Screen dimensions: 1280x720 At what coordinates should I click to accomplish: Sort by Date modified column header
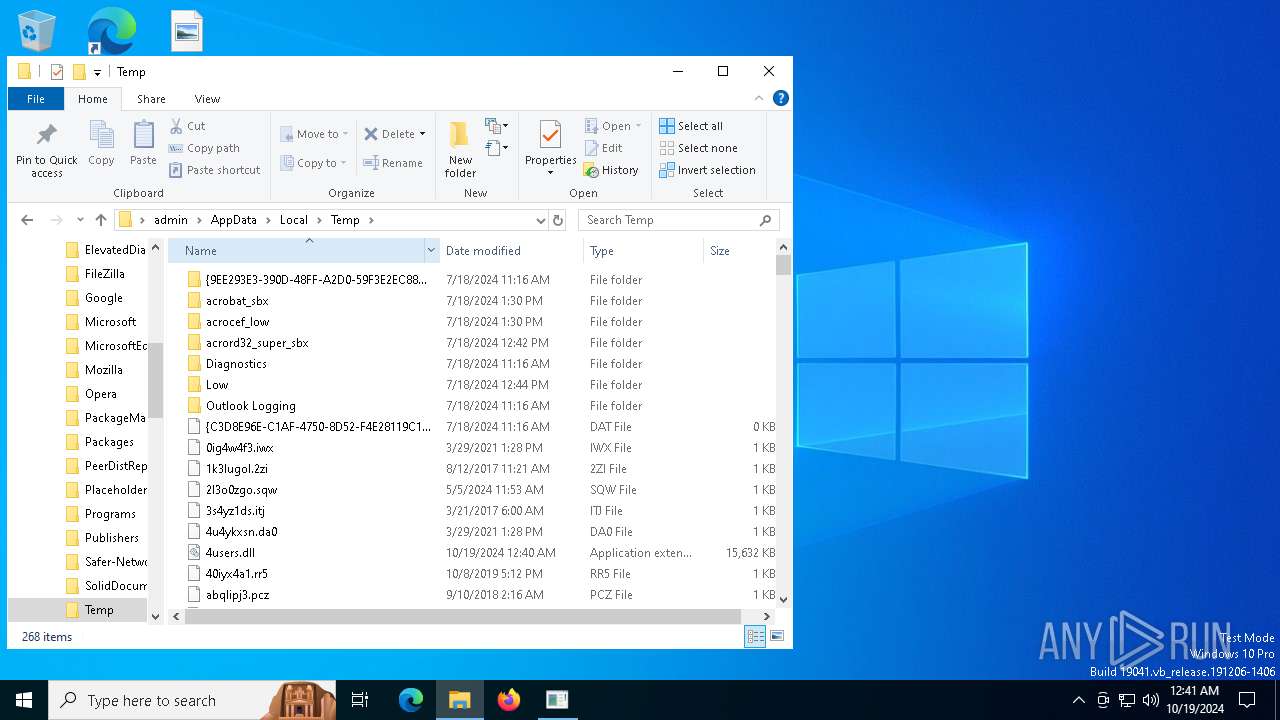510,250
